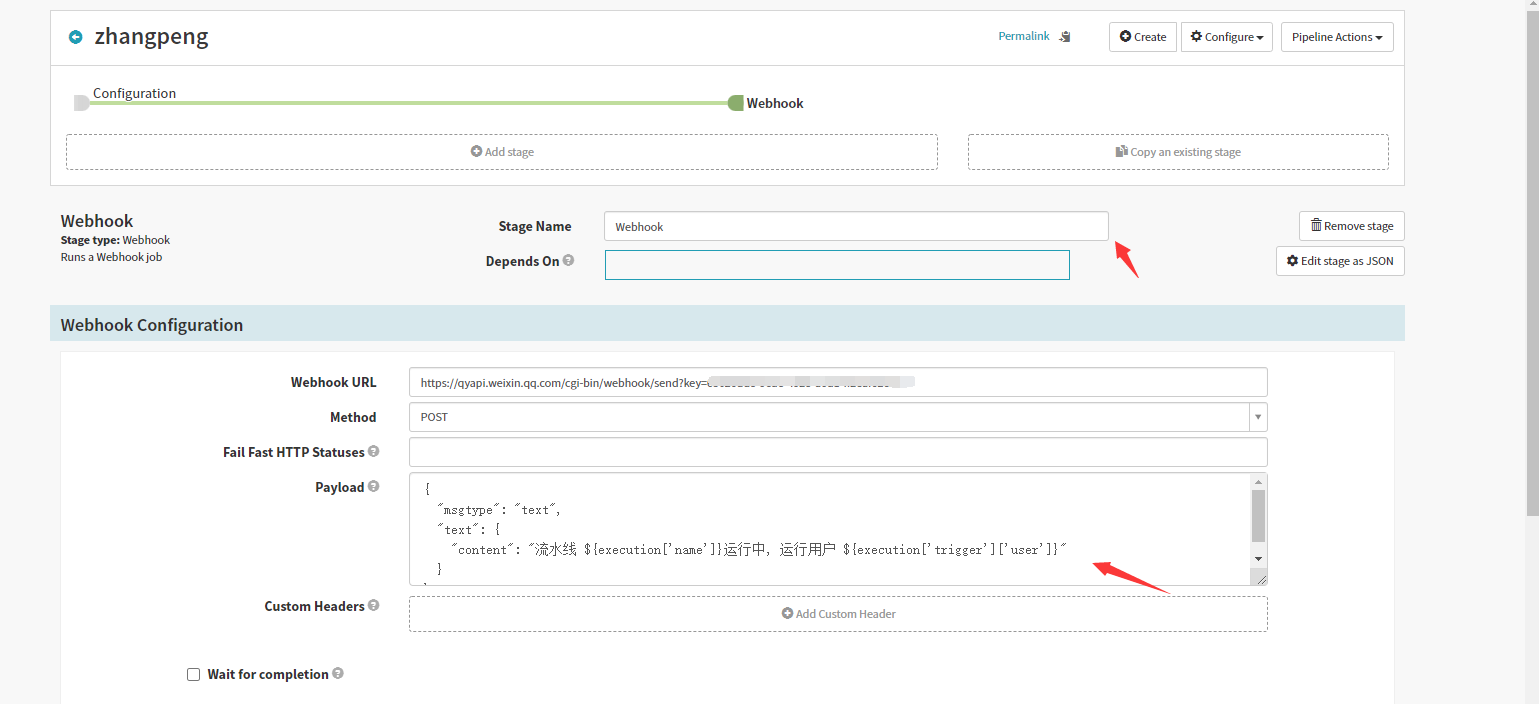This screenshot has height=704, width=1539.
Task: Click the help icon next to Depends On
Action: (568, 260)
